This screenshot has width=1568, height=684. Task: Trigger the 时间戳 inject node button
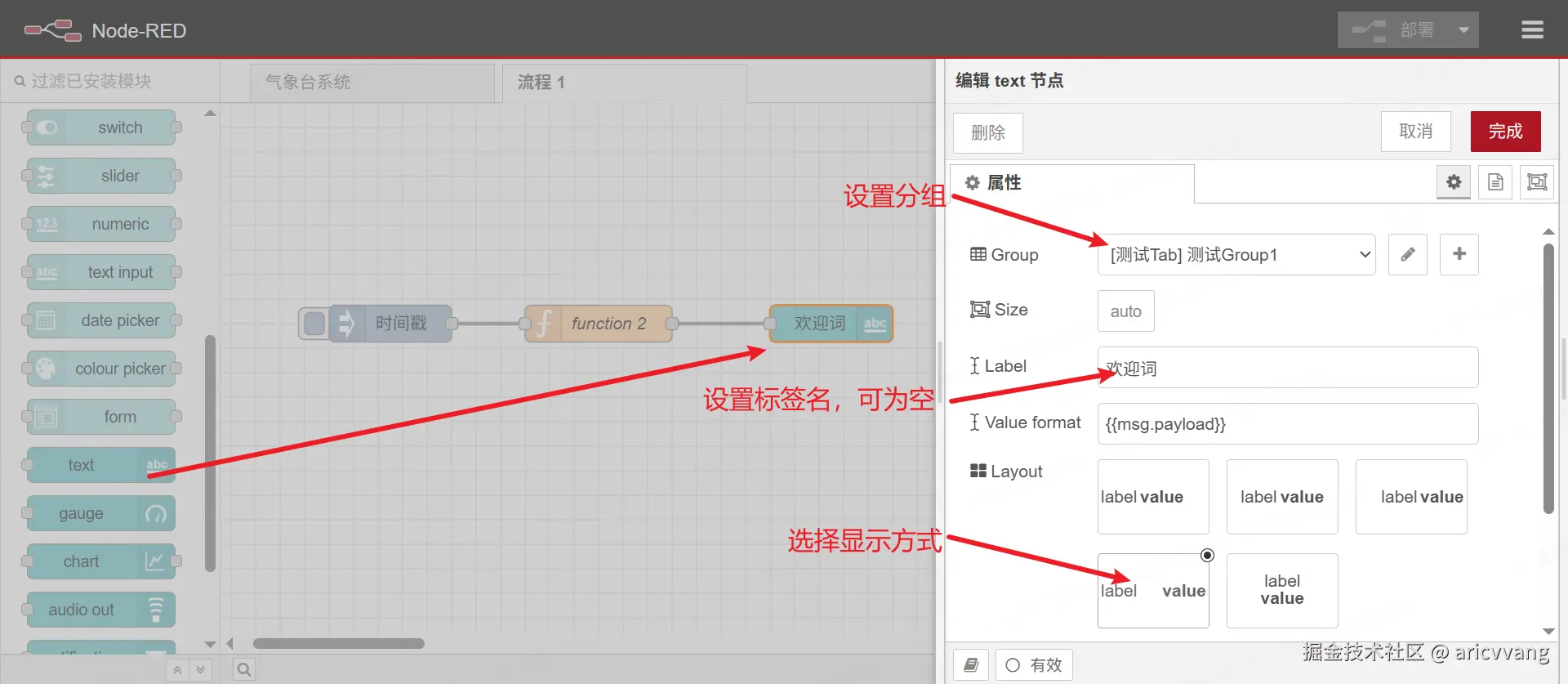point(314,324)
